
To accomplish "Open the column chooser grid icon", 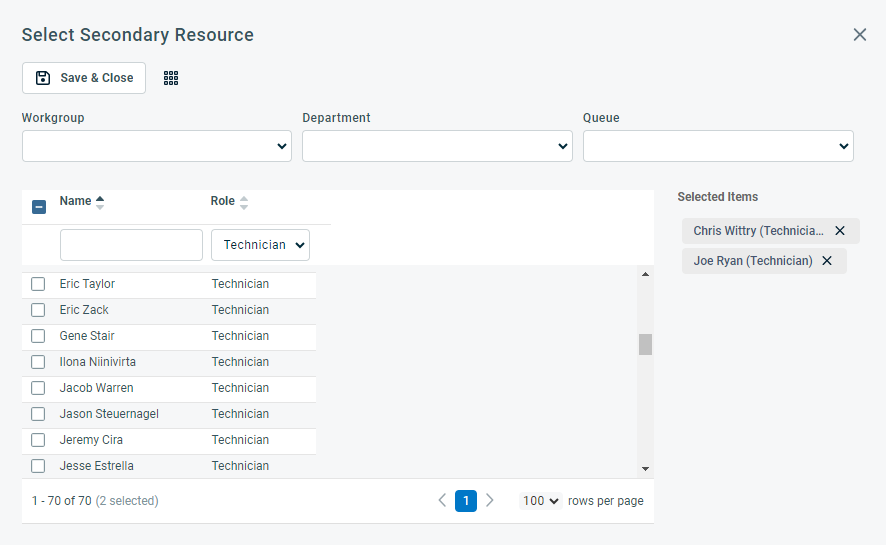I will point(171,78).
